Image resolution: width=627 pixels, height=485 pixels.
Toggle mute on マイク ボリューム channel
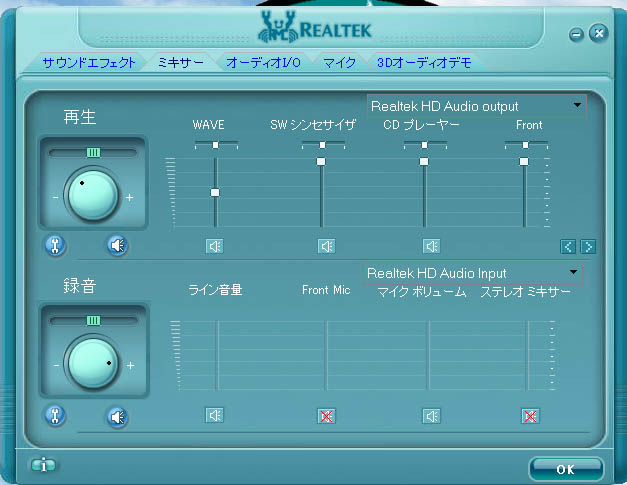[x=431, y=416]
